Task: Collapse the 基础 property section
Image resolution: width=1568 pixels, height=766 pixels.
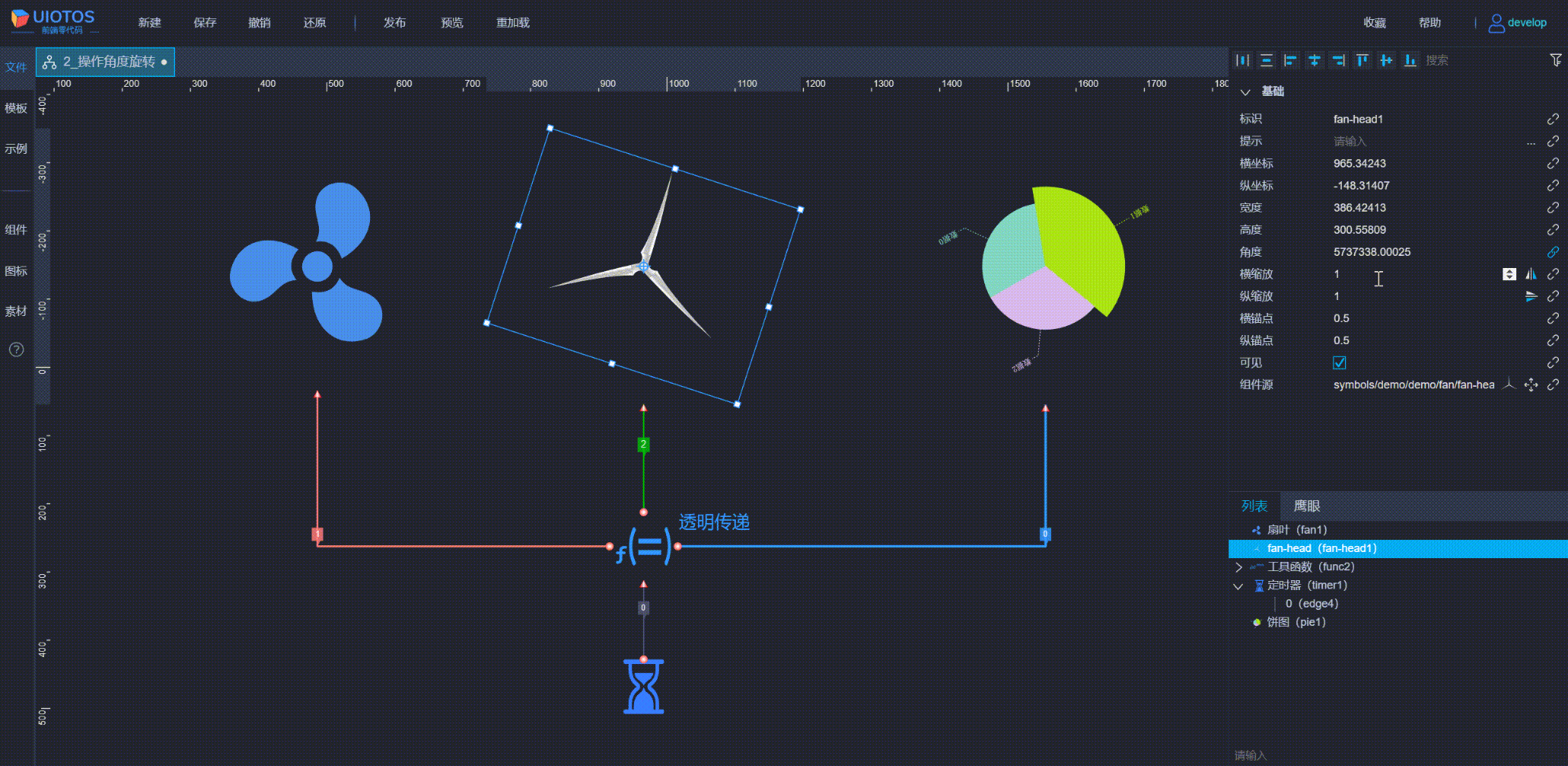Action: [1245, 92]
